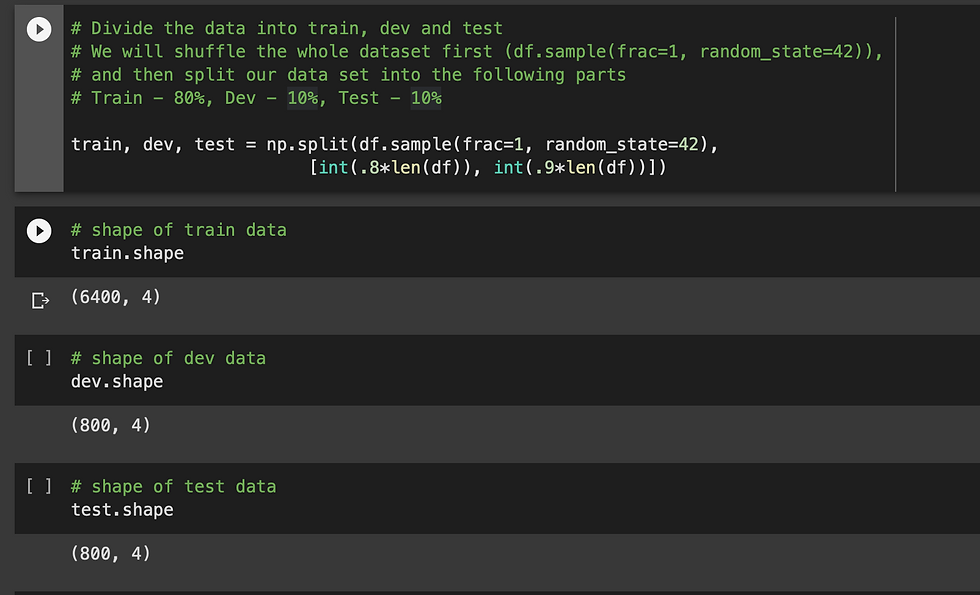Place cursor in dev.shape code
Screen dimensions: 980x595
point(117,381)
